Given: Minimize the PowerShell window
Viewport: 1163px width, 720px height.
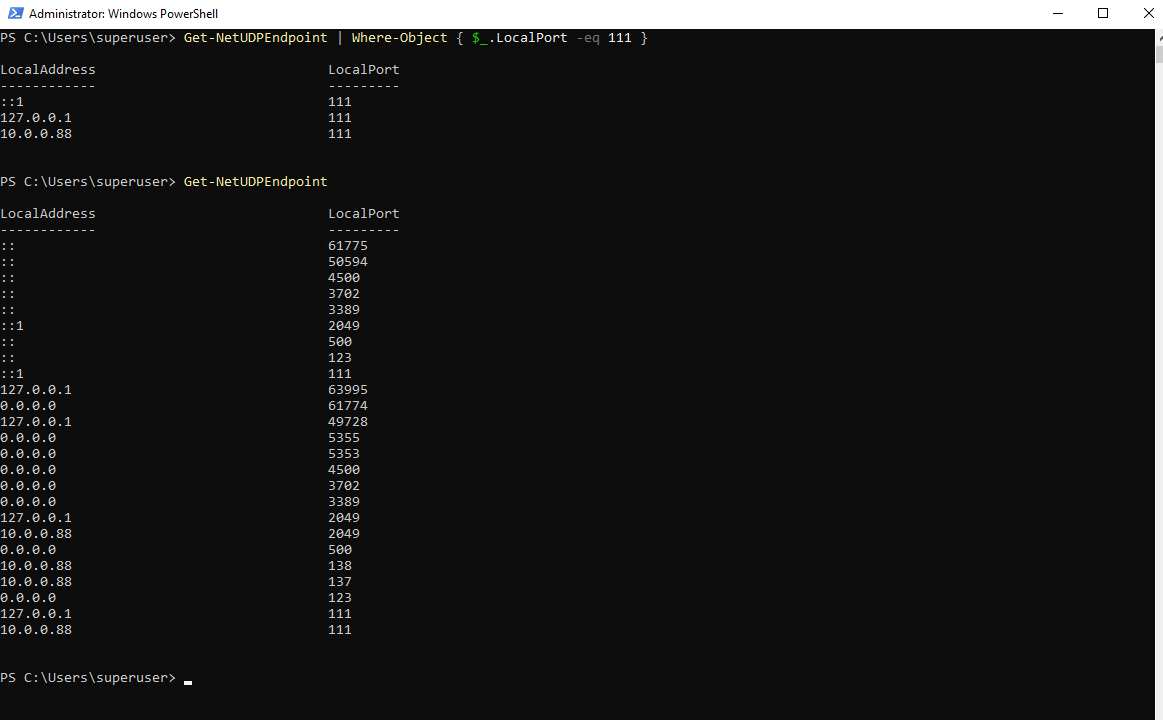Looking at the screenshot, I should pos(1058,13).
